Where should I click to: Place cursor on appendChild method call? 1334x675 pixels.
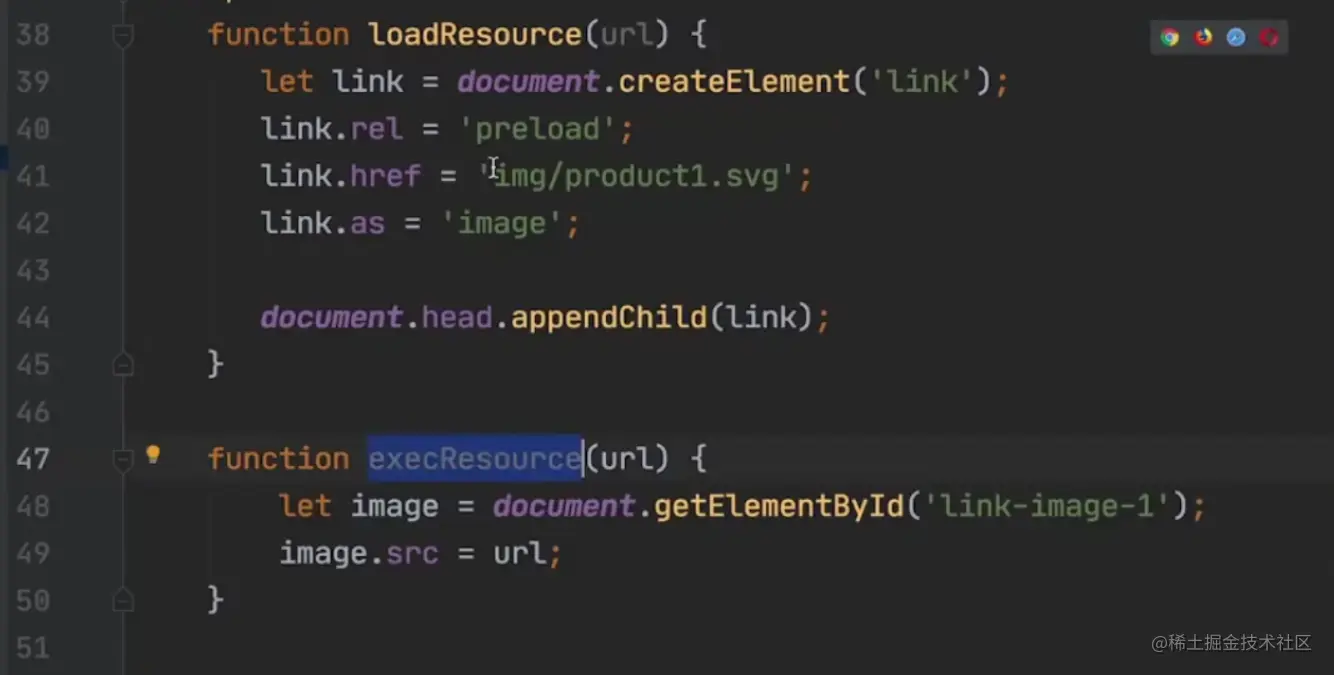(x=609, y=318)
